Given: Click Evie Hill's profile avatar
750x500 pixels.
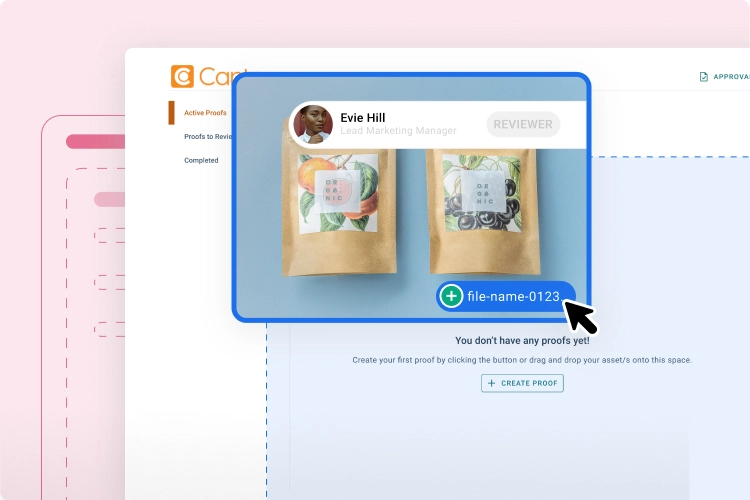Looking at the screenshot, I should pyautogui.click(x=311, y=124).
